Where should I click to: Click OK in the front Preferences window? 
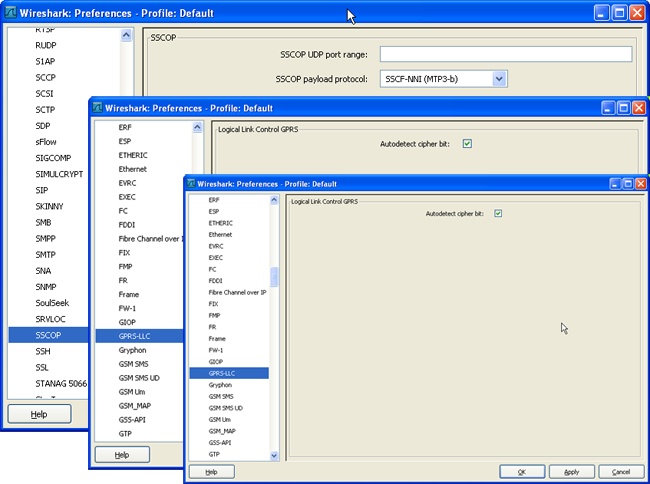(x=522, y=472)
